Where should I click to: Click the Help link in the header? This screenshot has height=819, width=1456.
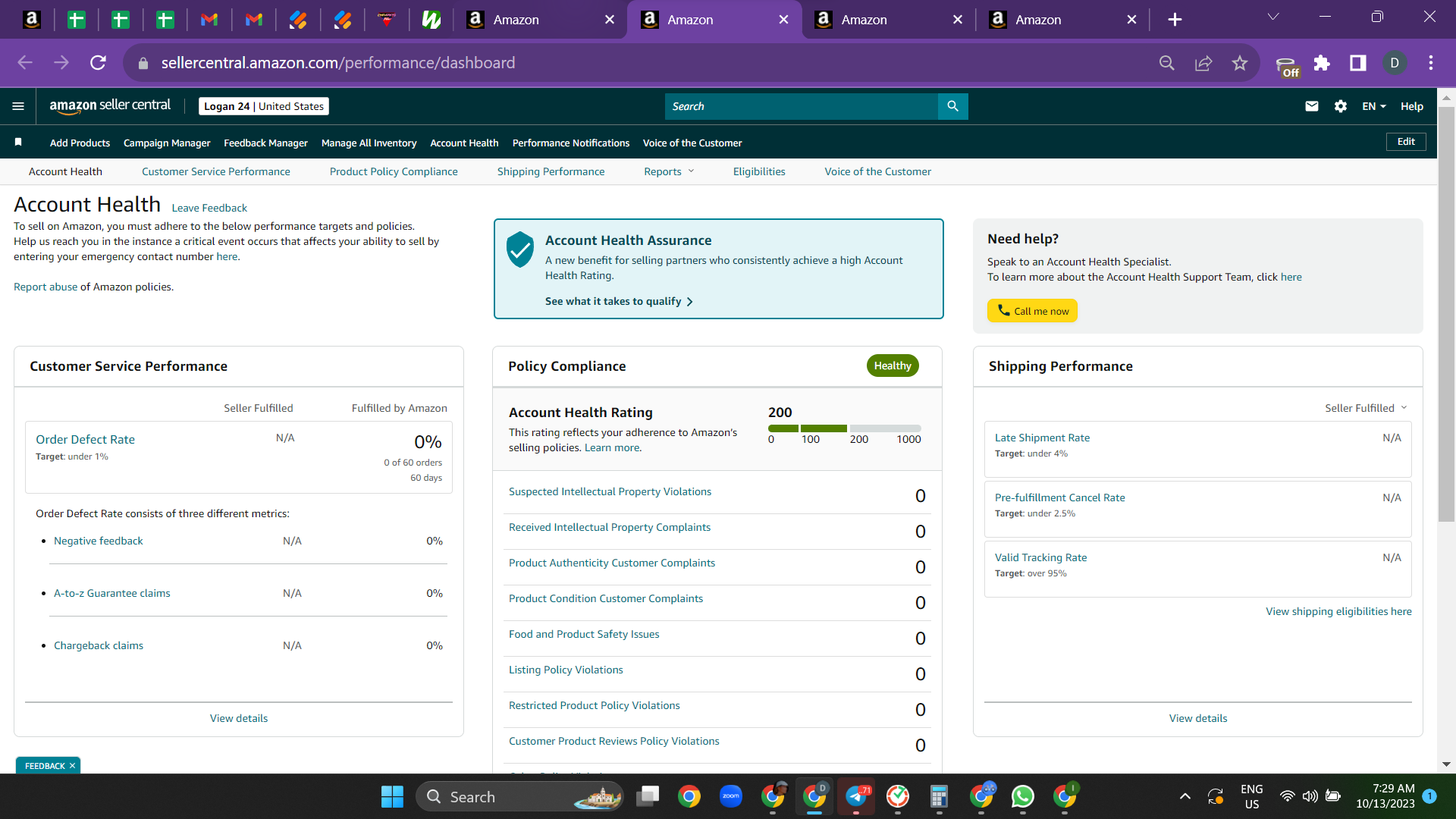[x=1412, y=106]
